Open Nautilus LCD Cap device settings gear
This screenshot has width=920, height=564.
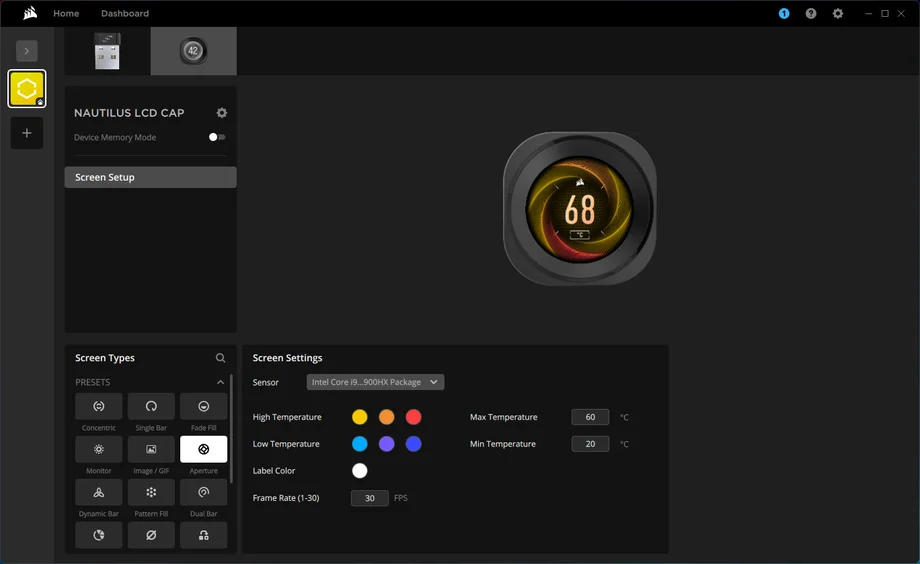pyautogui.click(x=222, y=113)
